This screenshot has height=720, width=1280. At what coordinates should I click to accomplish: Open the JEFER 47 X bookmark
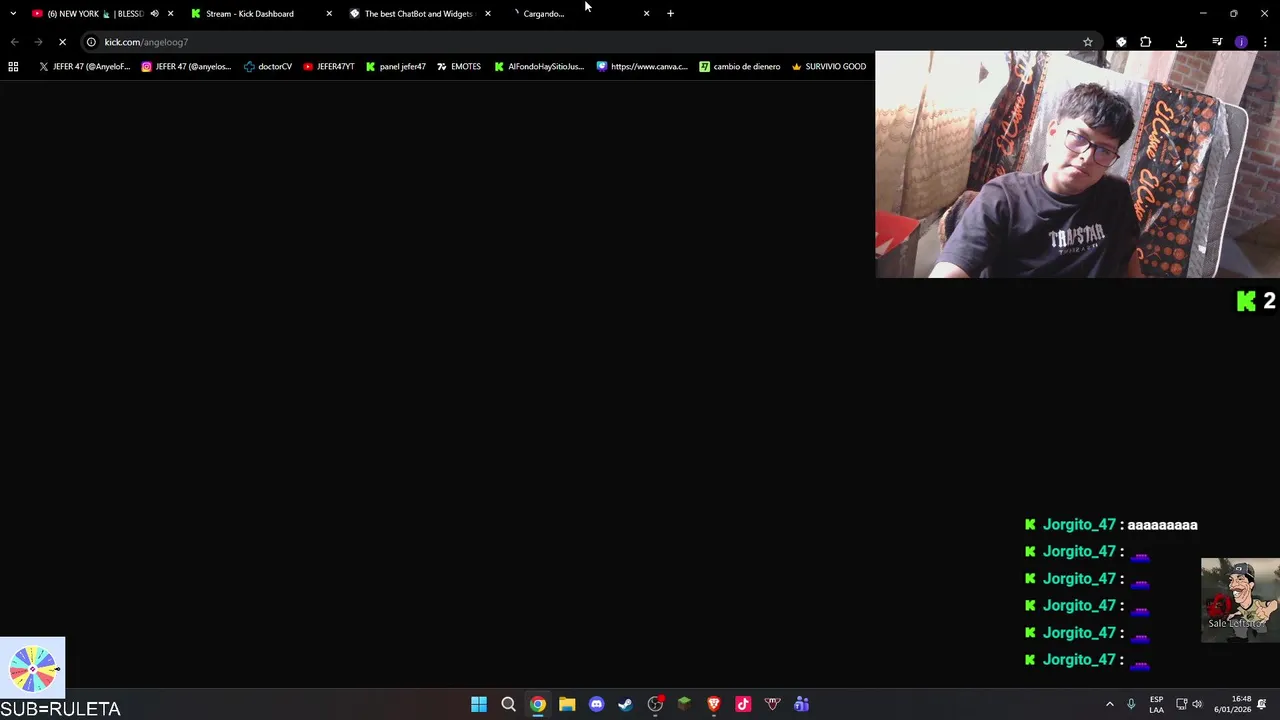pos(84,67)
